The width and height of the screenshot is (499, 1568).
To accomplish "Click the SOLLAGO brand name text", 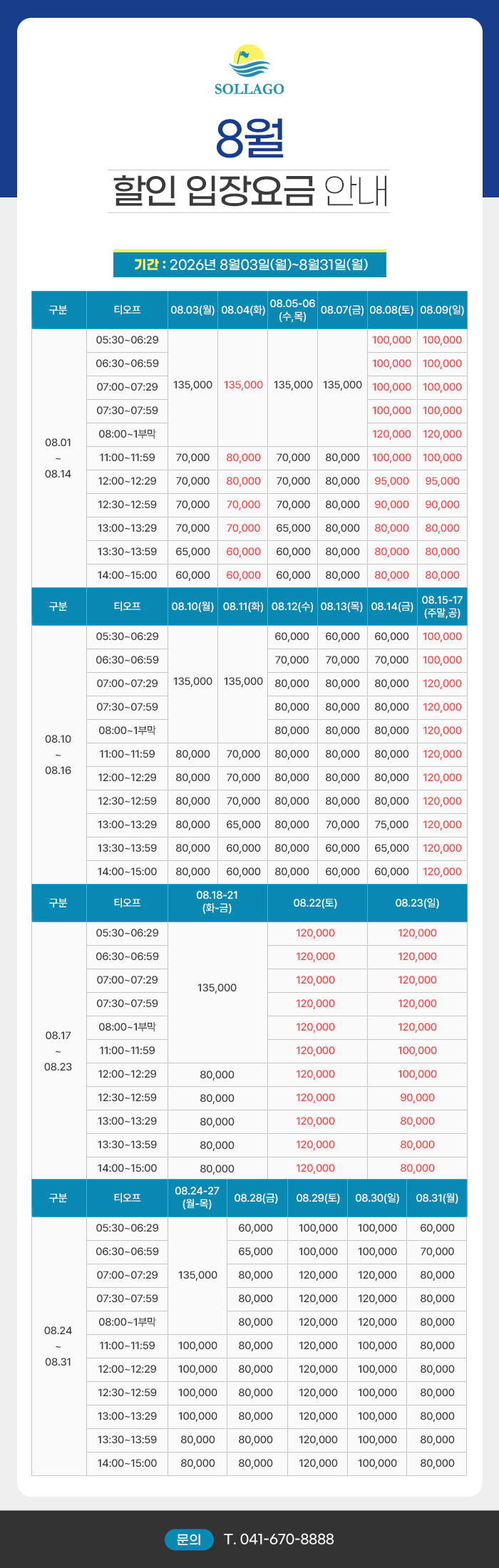I will 249,89.
